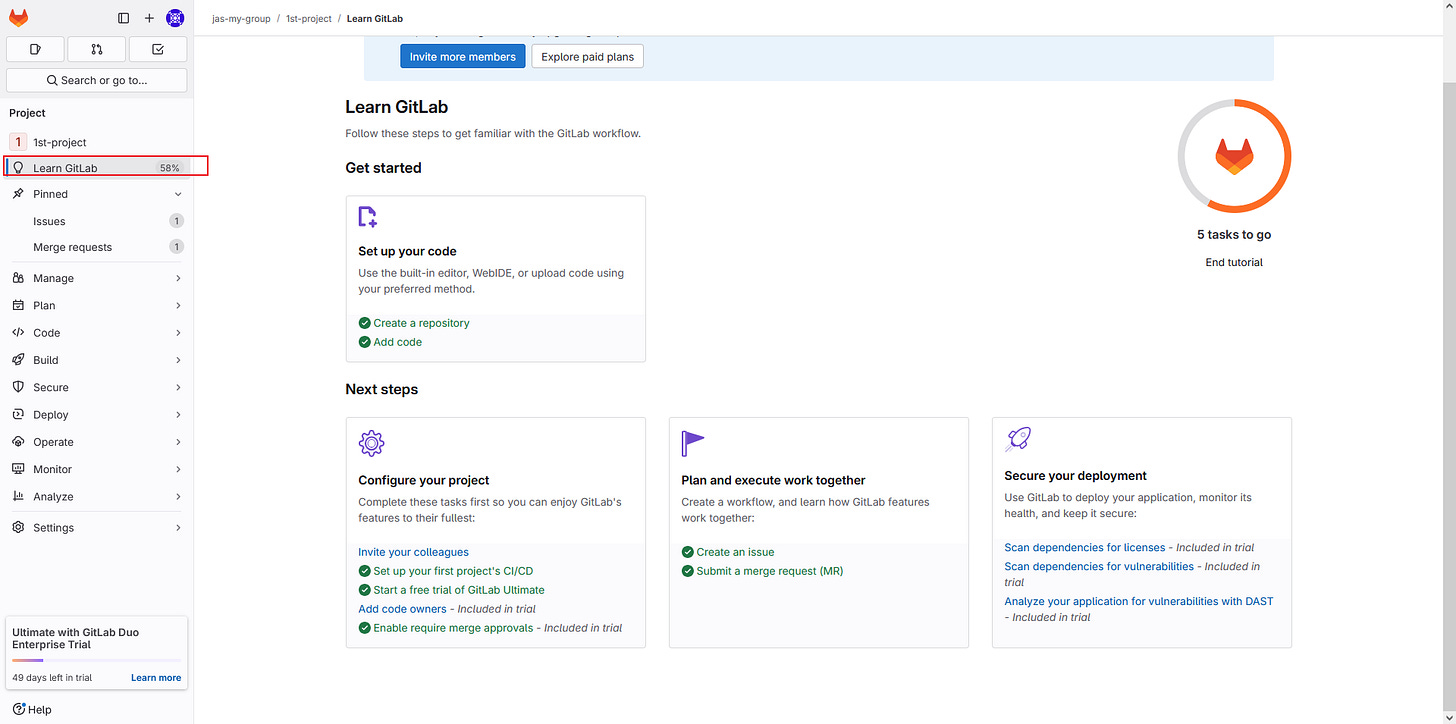The image size is (1456, 724).
Task: Open completed Create a repository task
Action: click(x=421, y=323)
